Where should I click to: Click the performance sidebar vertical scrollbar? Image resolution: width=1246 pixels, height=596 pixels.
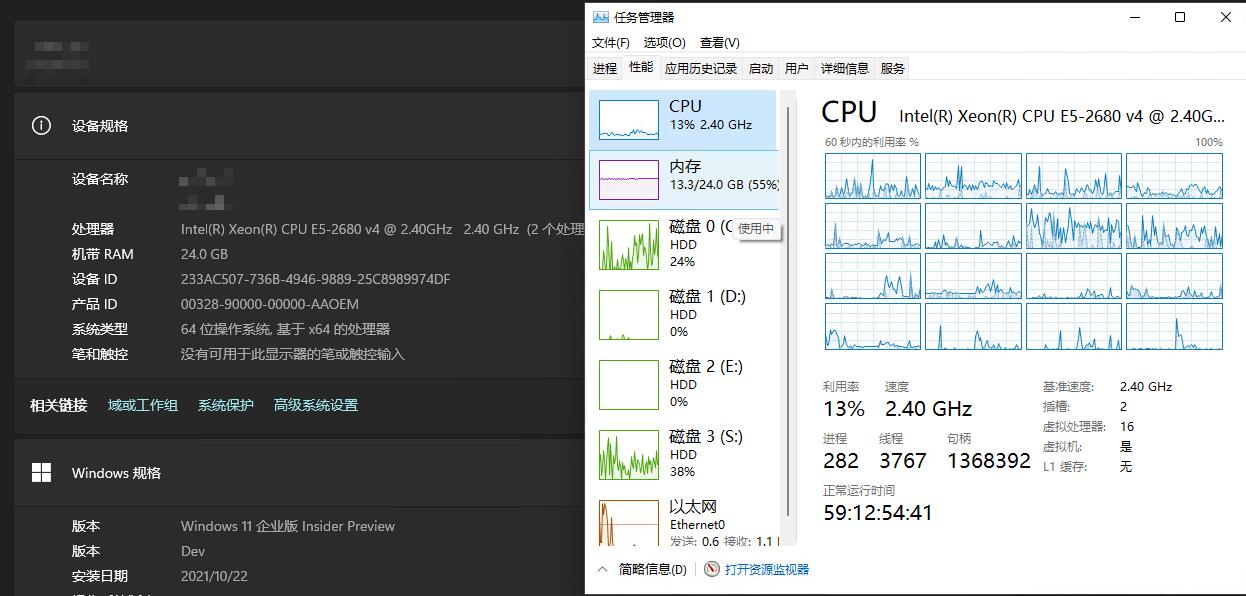coord(789,300)
